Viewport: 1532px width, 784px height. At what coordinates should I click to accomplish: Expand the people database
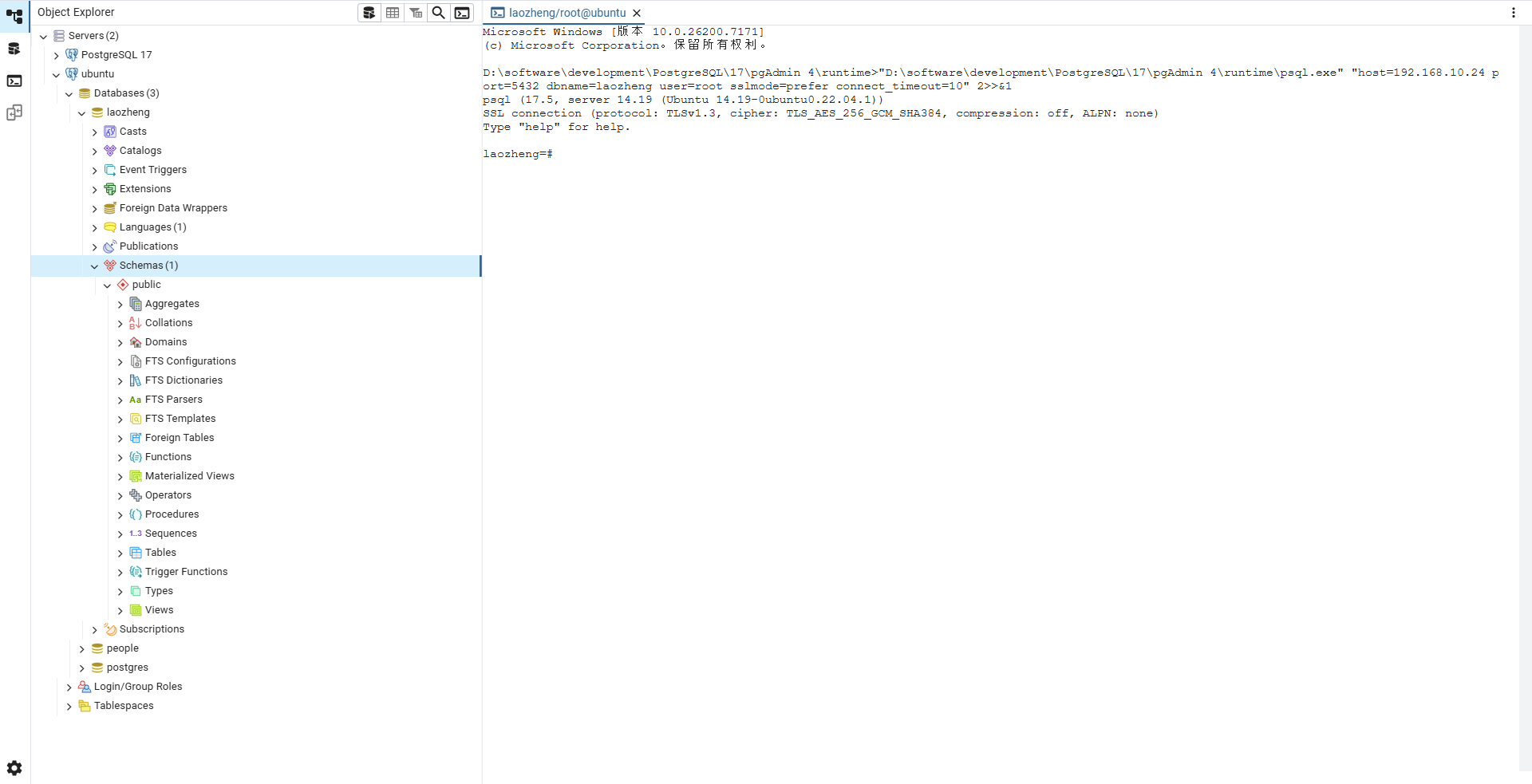pos(82,648)
